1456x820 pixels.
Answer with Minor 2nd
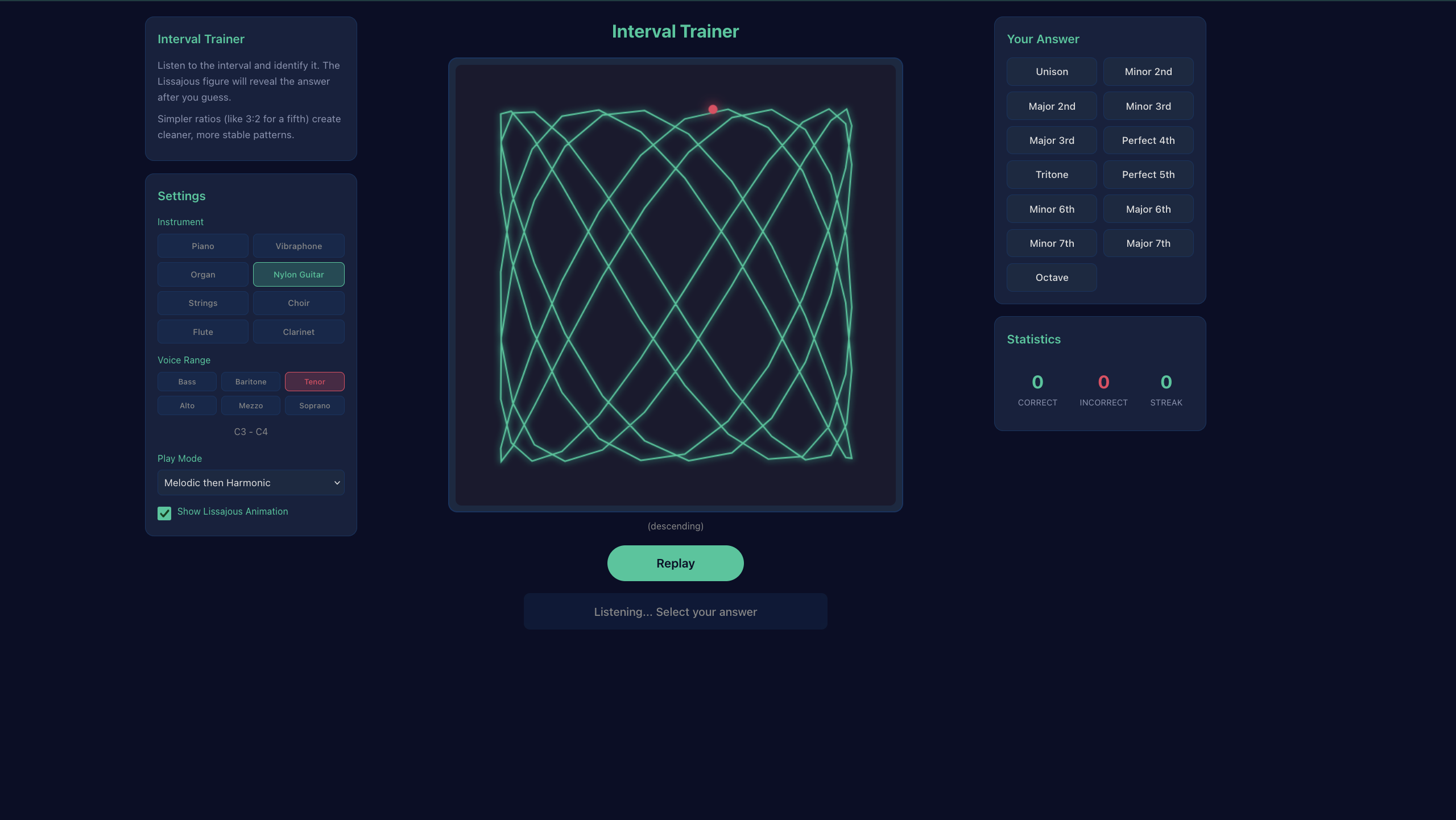[x=1148, y=72]
